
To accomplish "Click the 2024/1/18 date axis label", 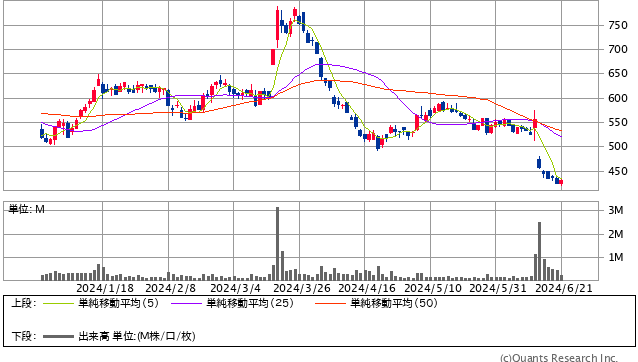I will pyautogui.click(x=105, y=288).
